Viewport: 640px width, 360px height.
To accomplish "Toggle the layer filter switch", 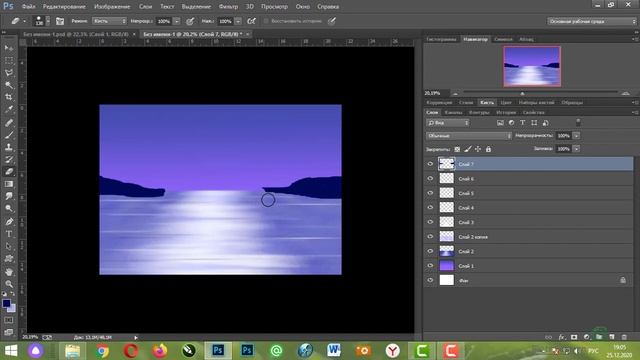I will click(578, 122).
